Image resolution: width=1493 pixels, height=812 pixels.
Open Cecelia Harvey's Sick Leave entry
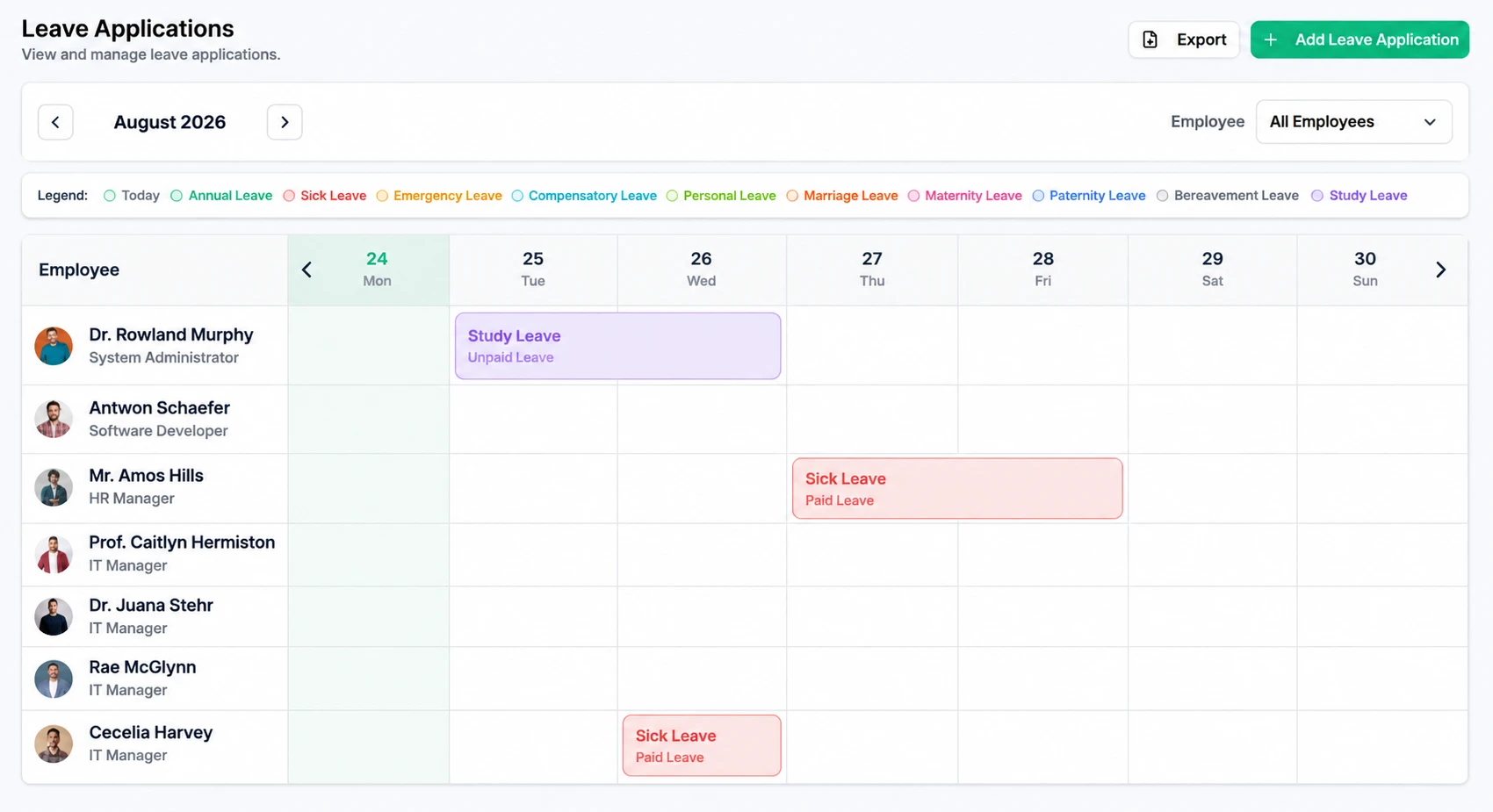click(x=702, y=745)
